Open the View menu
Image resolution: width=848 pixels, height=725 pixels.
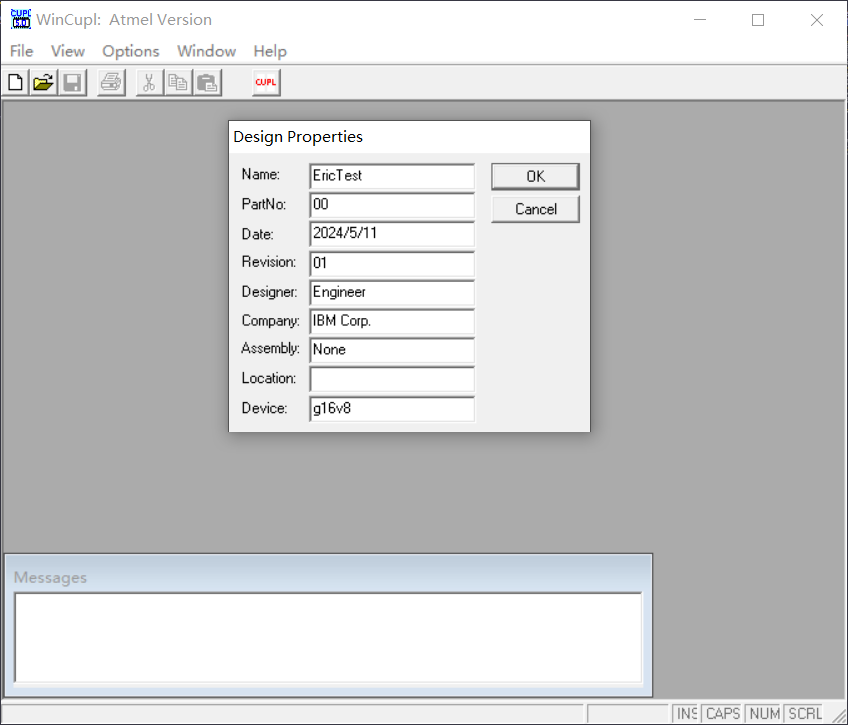68,51
